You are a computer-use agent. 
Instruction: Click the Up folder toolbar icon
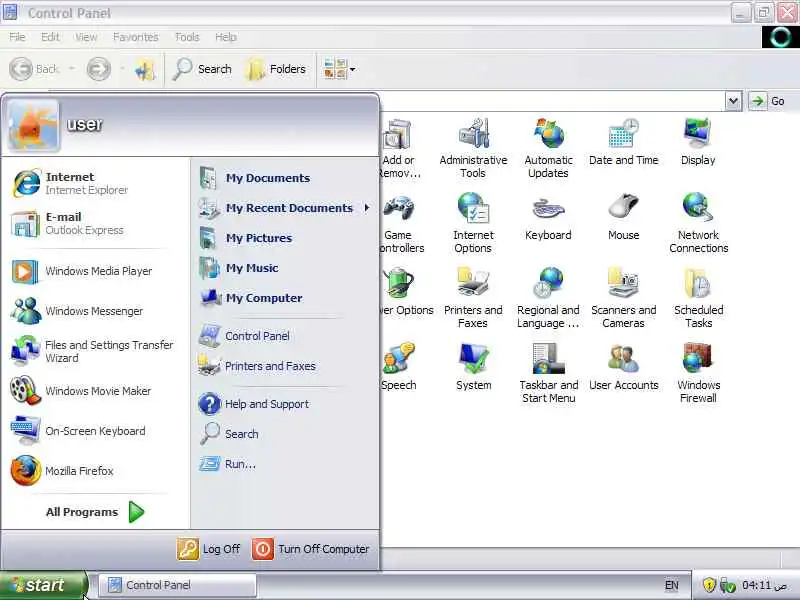144,69
